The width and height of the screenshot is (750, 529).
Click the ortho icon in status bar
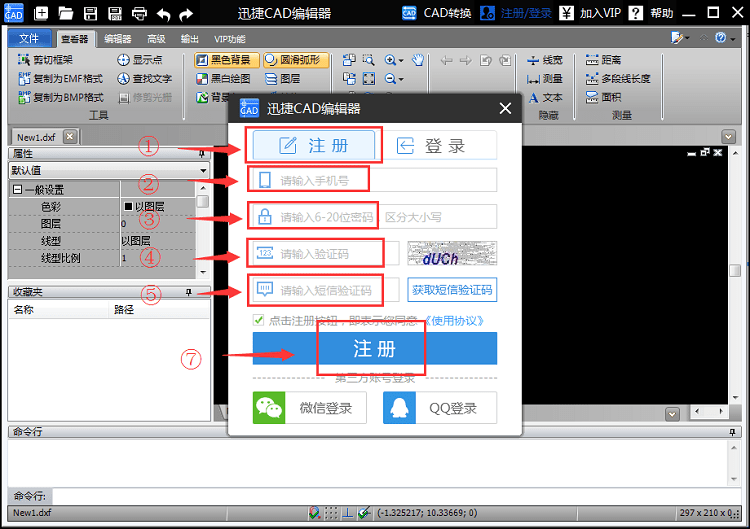[x=347, y=513]
